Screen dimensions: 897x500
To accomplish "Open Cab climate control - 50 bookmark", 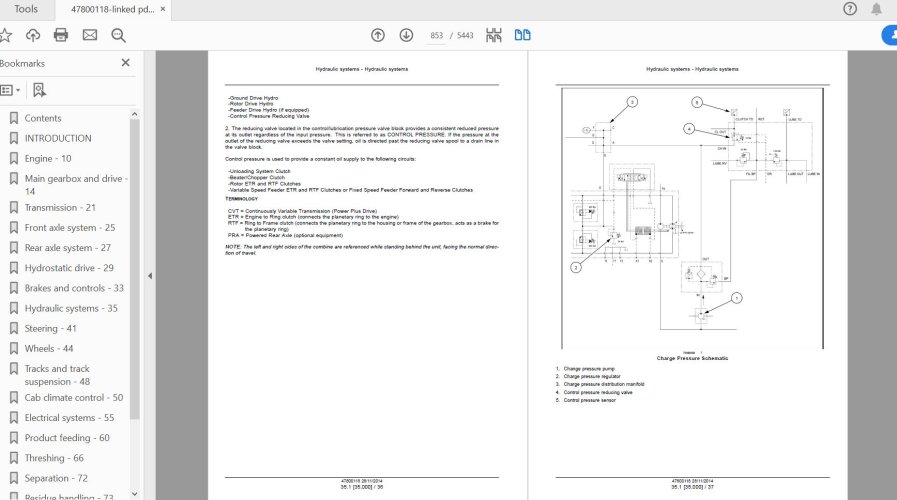I will click(x=73, y=398).
